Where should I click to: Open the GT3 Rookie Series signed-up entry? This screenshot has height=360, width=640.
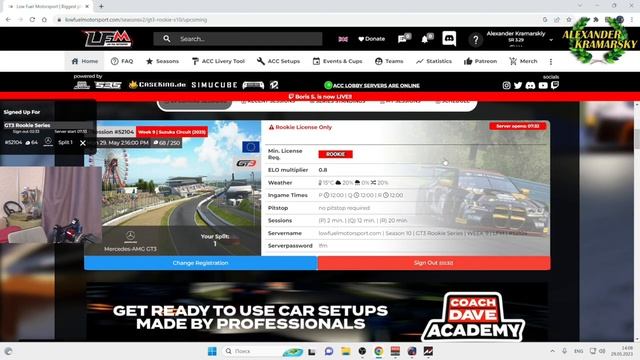click(x=27, y=125)
